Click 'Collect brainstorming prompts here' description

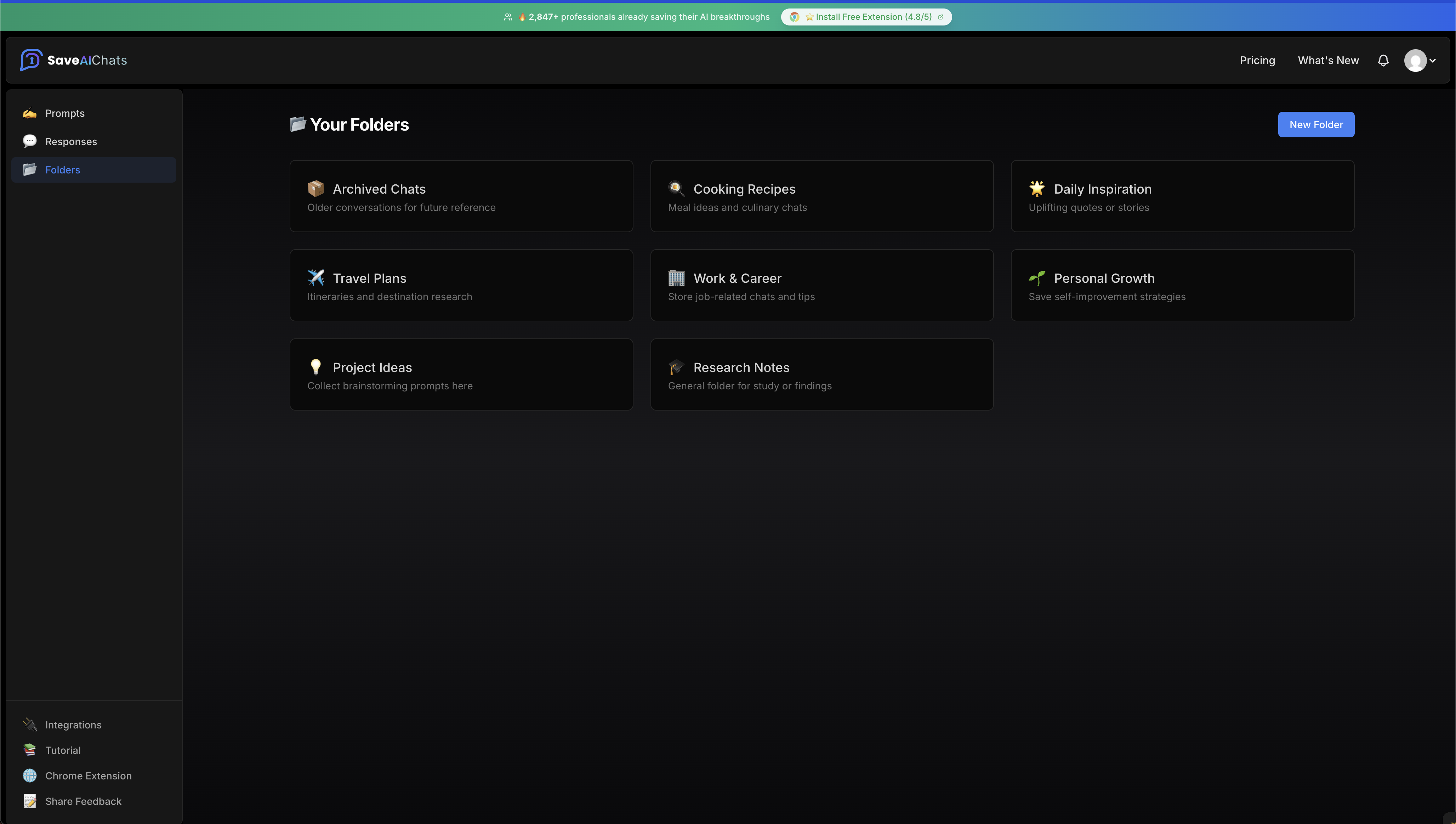pyautogui.click(x=390, y=386)
